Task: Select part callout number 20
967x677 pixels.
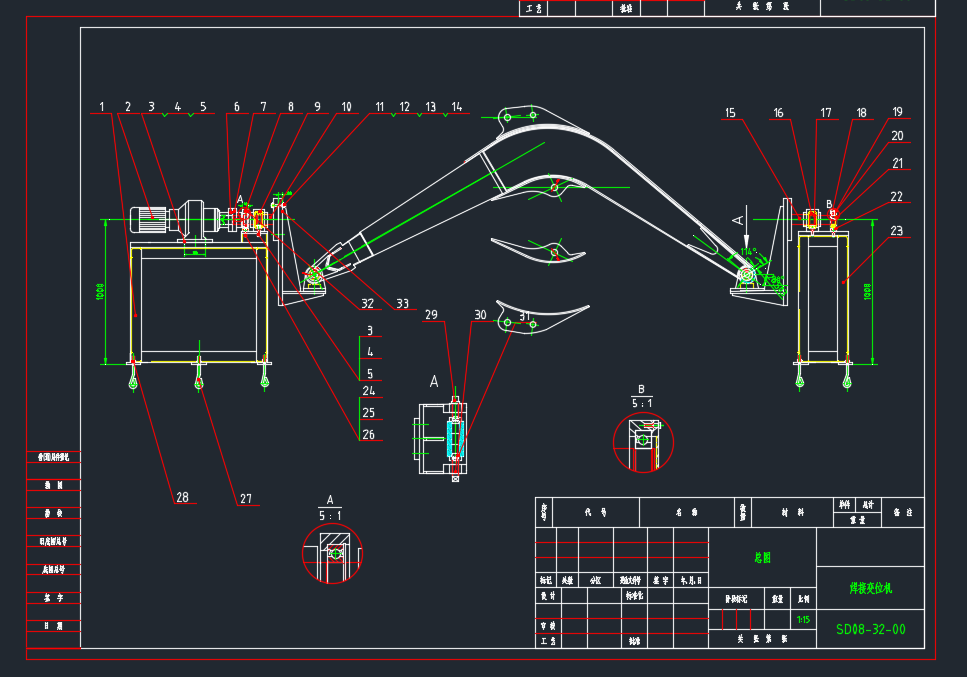Action: (897, 136)
